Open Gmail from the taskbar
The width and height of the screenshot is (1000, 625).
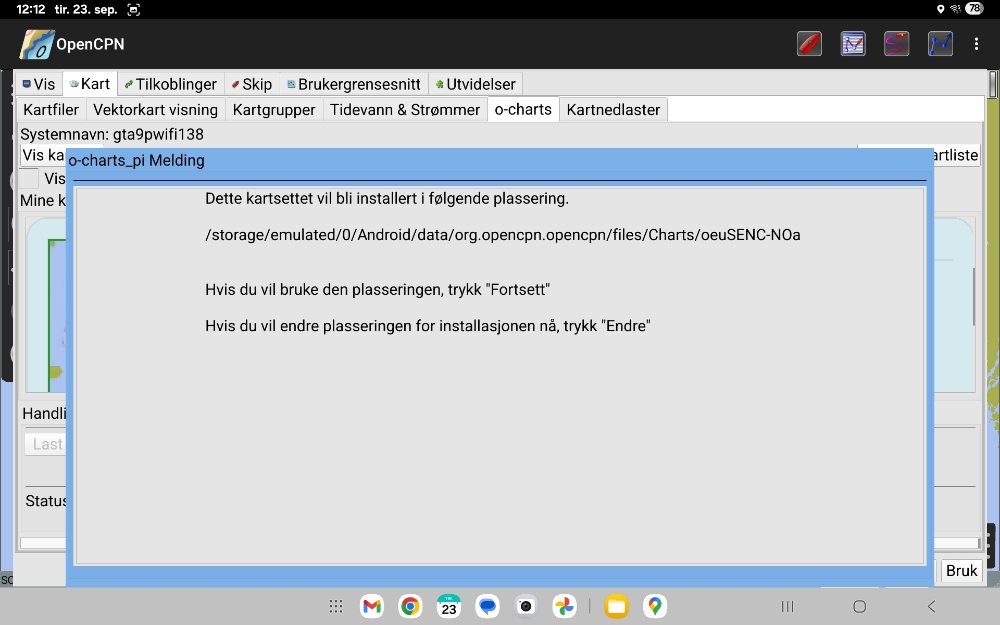[x=372, y=606]
